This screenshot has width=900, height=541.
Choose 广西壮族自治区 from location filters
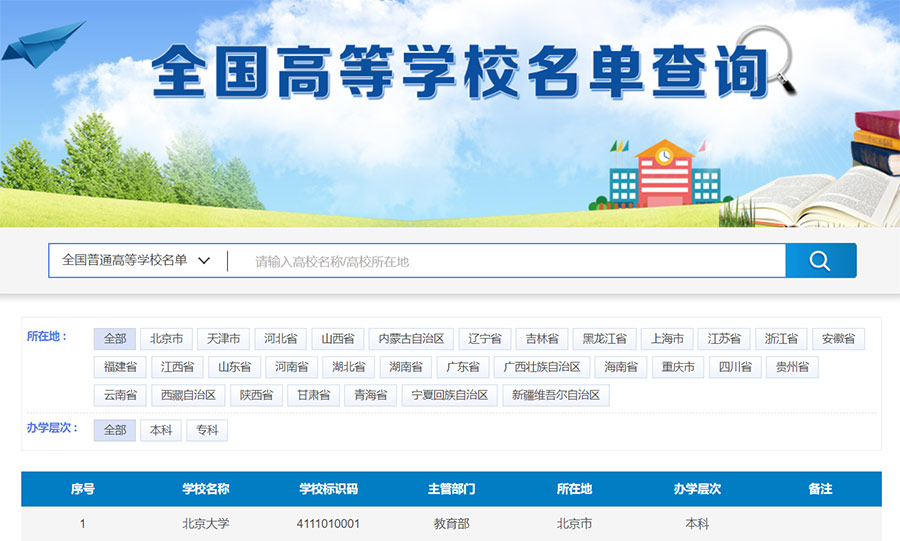pyautogui.click(x=541, y=367)
